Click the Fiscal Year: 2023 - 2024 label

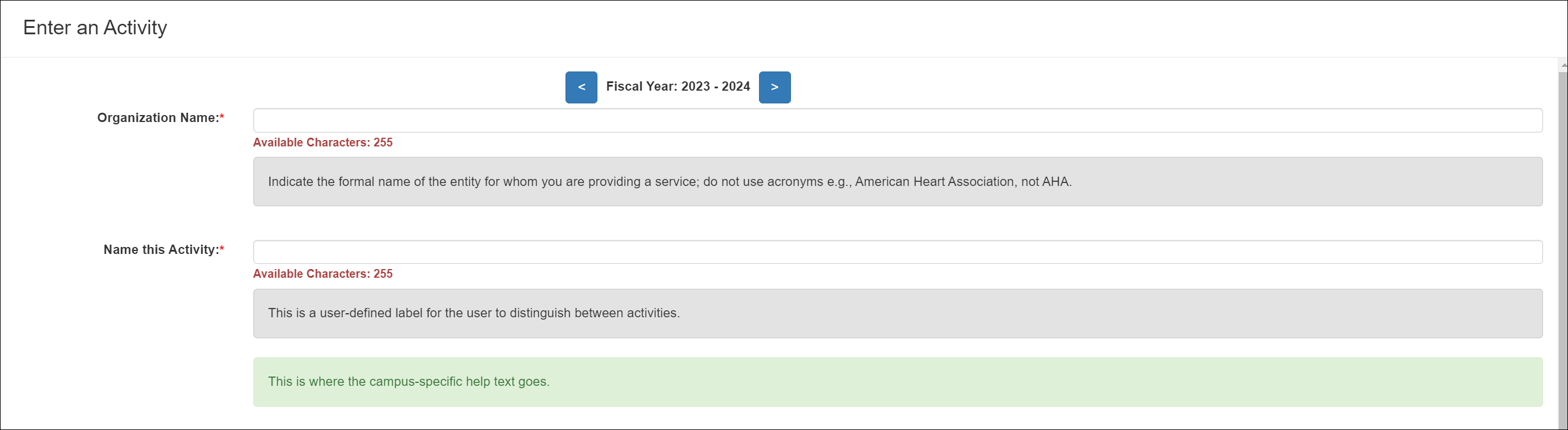click(x=678, y=87)
